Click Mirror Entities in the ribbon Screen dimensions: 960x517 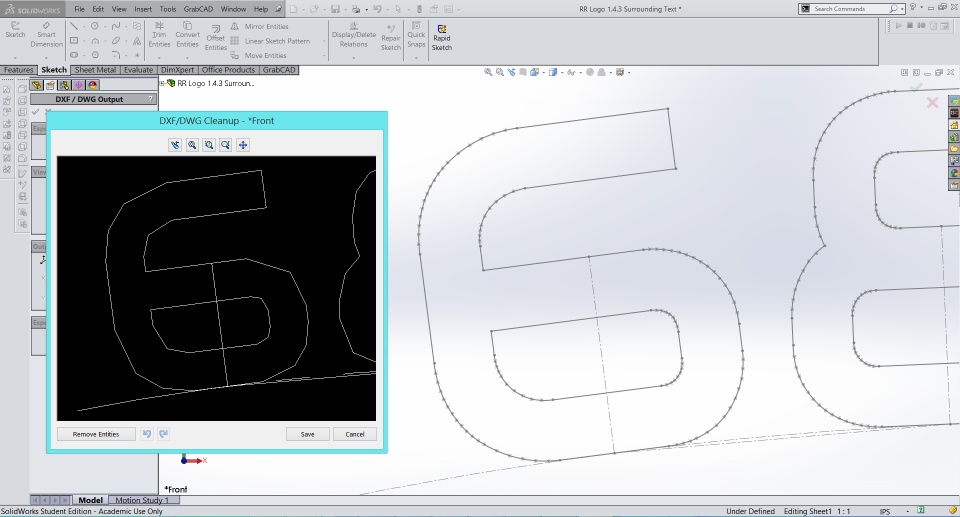[259, 26]
